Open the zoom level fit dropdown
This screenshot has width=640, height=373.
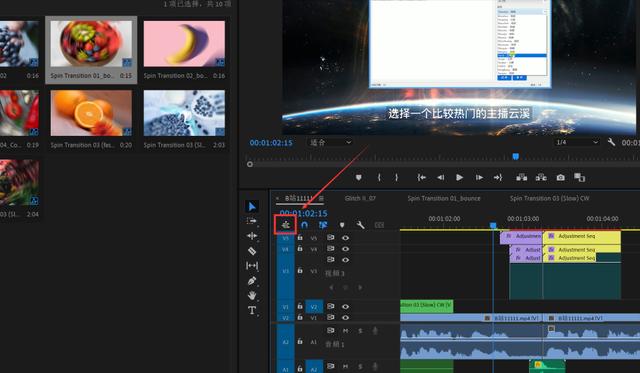click(330, 142)
